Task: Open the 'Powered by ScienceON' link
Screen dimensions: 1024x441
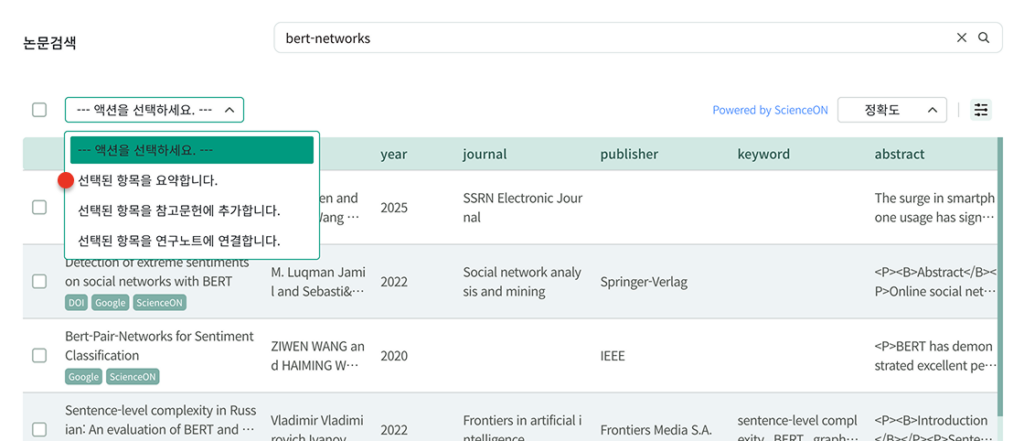Action: [769, 110]
